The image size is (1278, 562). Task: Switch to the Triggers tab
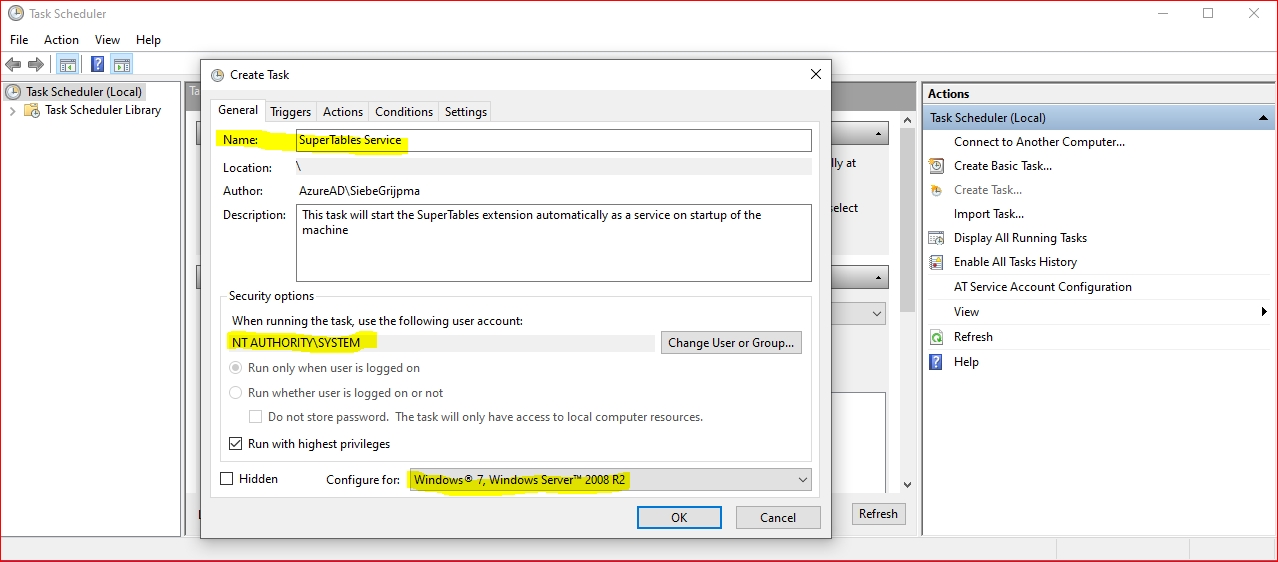tap(290, 112)
